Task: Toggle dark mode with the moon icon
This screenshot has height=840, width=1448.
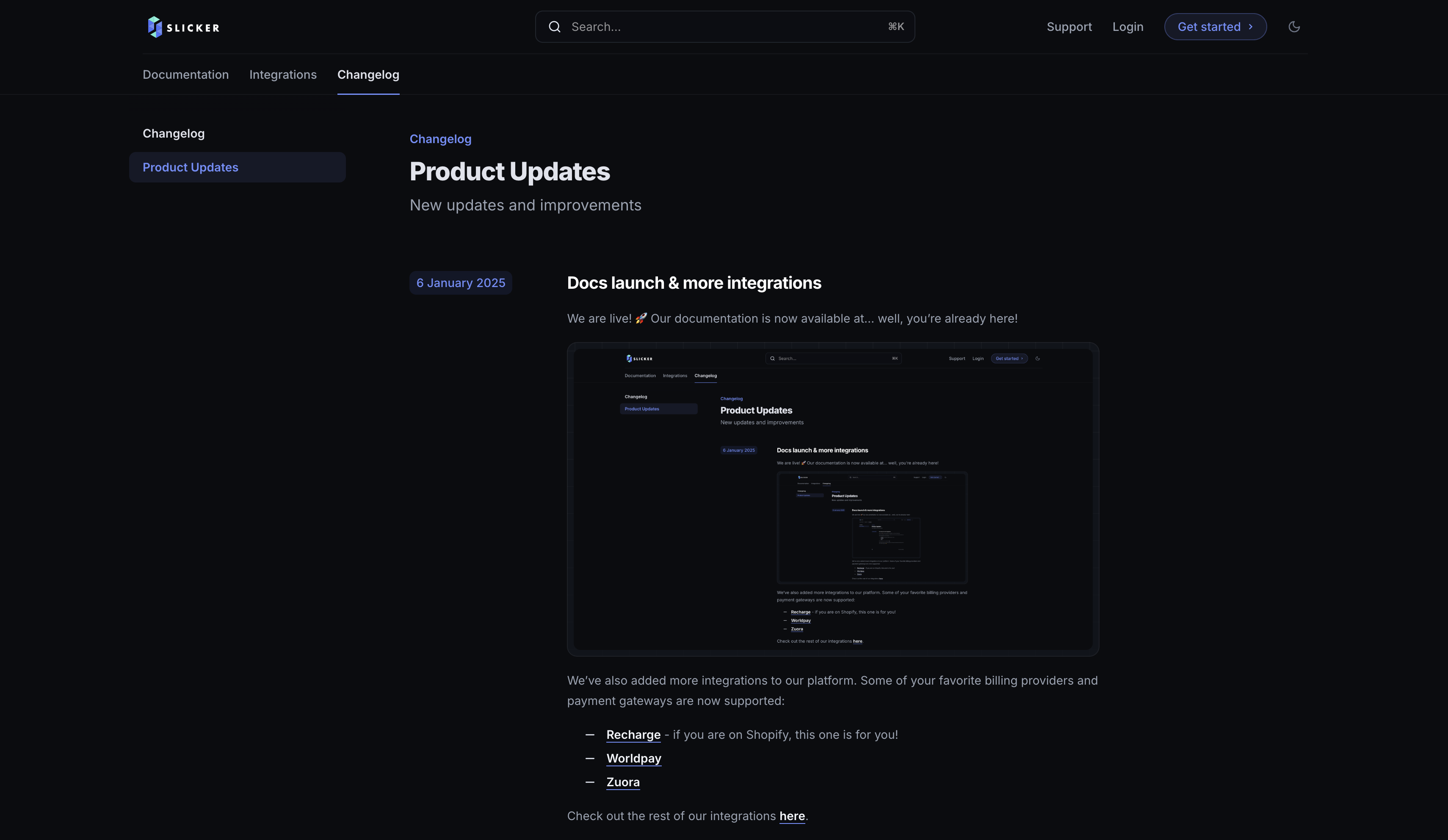Action: click(x=1294, y=26)
